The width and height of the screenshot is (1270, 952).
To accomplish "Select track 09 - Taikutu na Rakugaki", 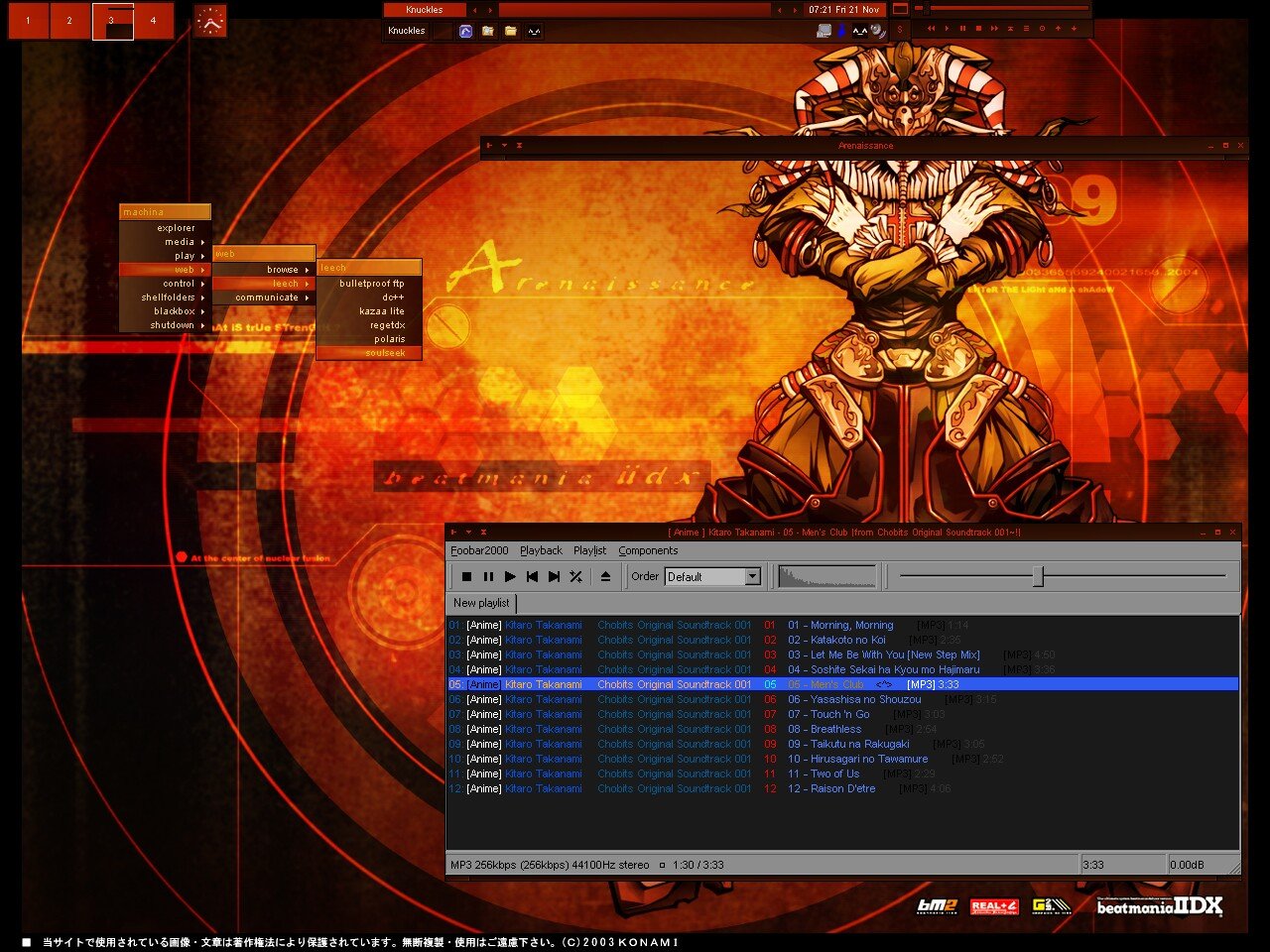I will coord(842,744).
